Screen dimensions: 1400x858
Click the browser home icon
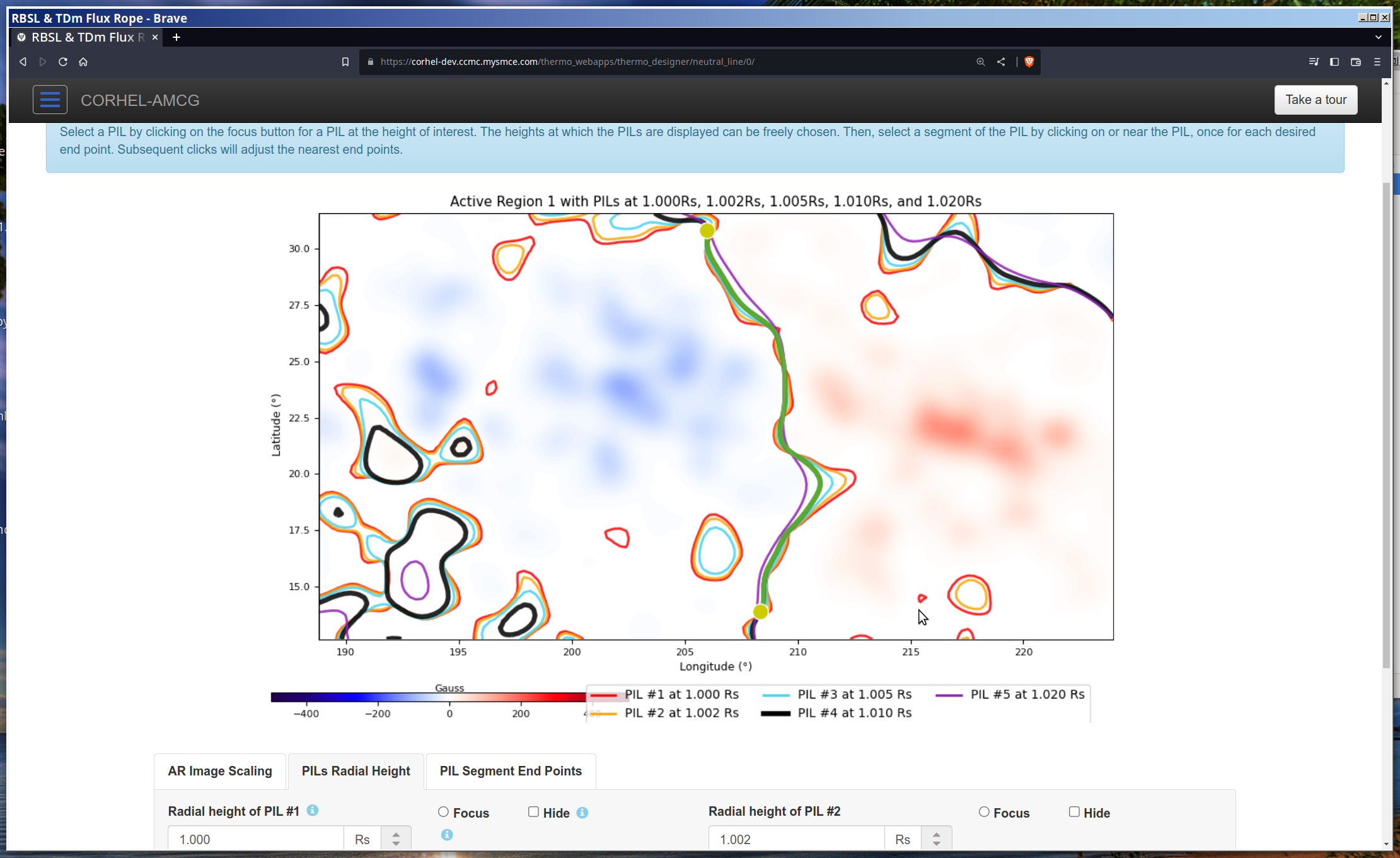pos(83,62)
